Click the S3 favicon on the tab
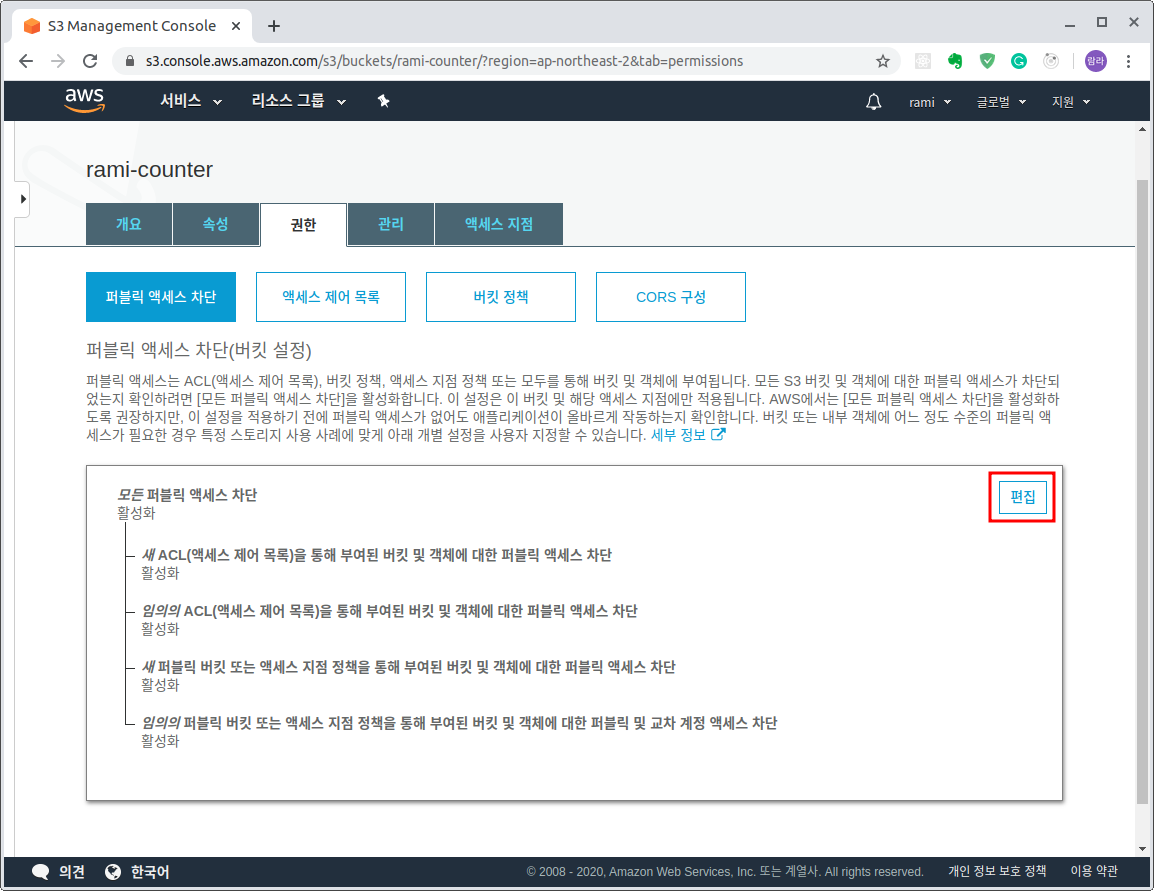 (32, 26)
